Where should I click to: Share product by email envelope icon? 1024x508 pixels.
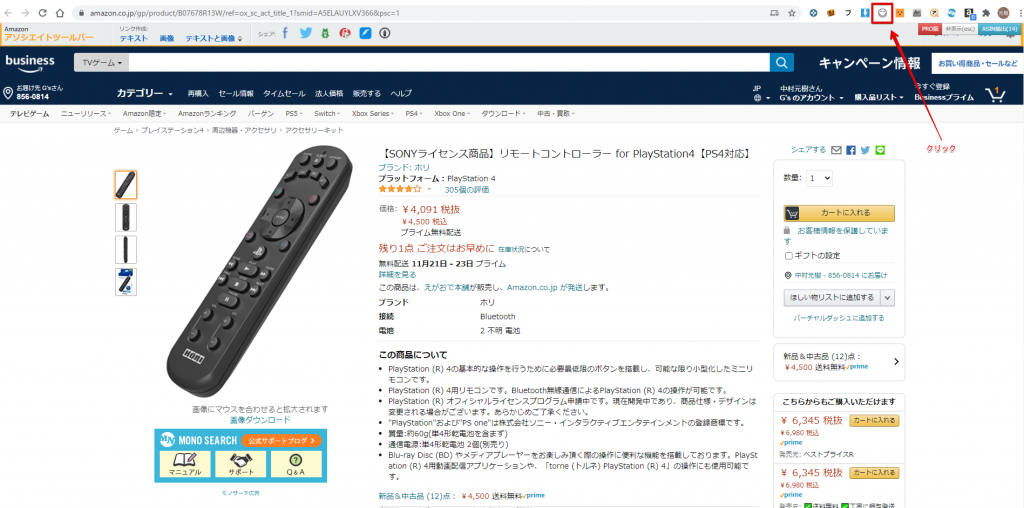837,150
